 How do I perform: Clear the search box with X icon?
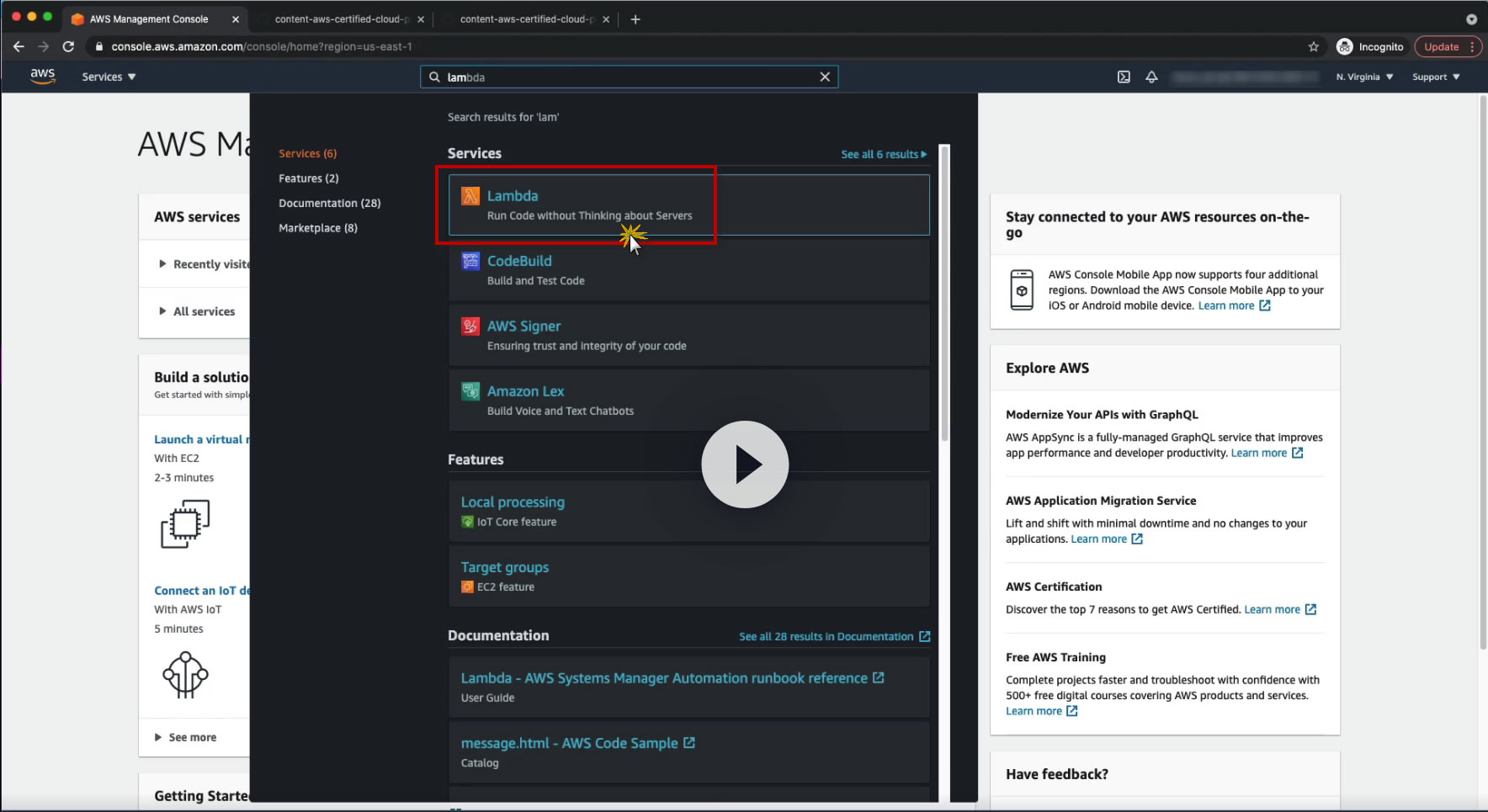pyautogui.click(x=825, y=77)
